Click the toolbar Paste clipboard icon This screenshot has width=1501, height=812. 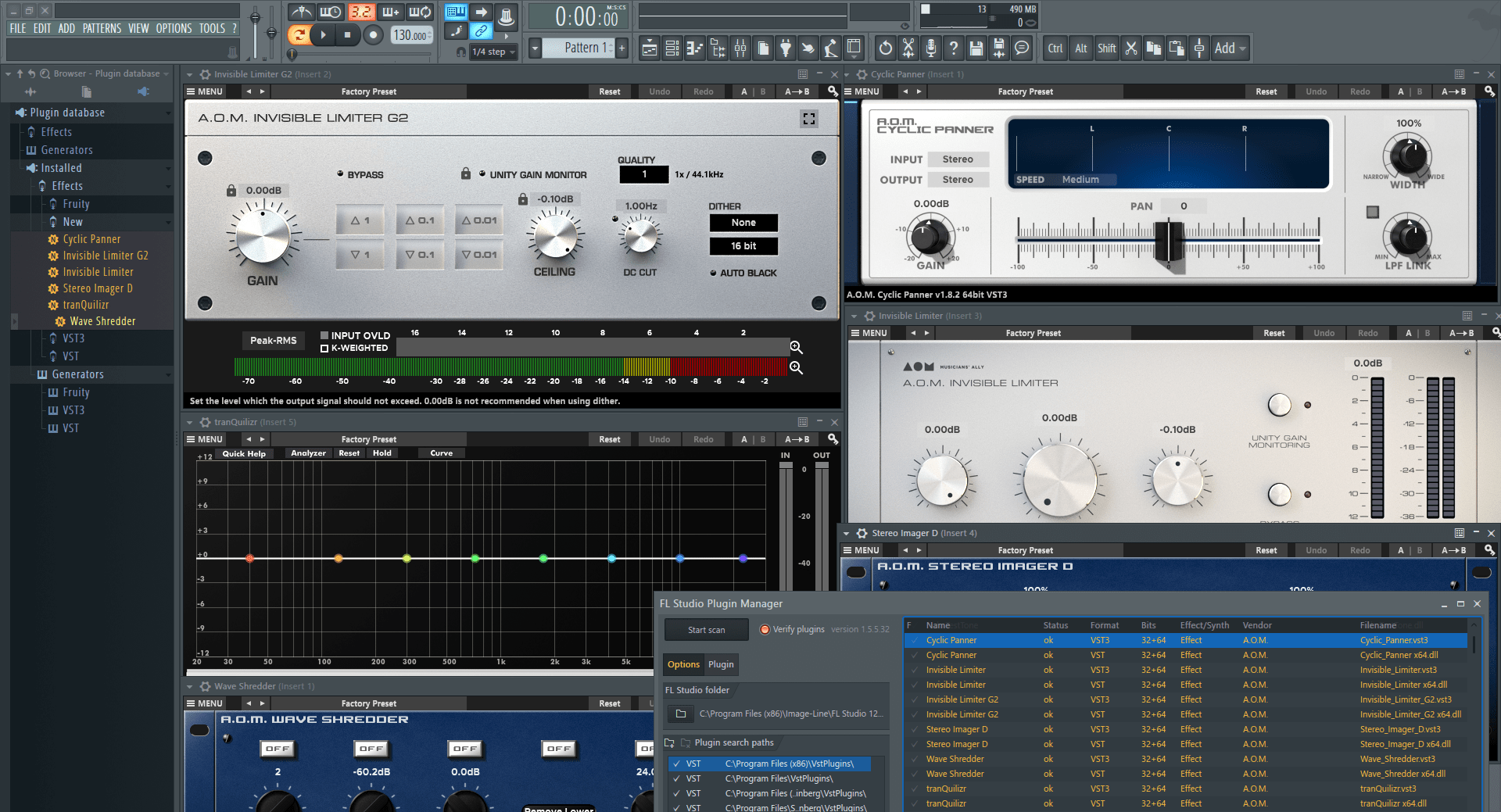click(x=1176, y=48)
